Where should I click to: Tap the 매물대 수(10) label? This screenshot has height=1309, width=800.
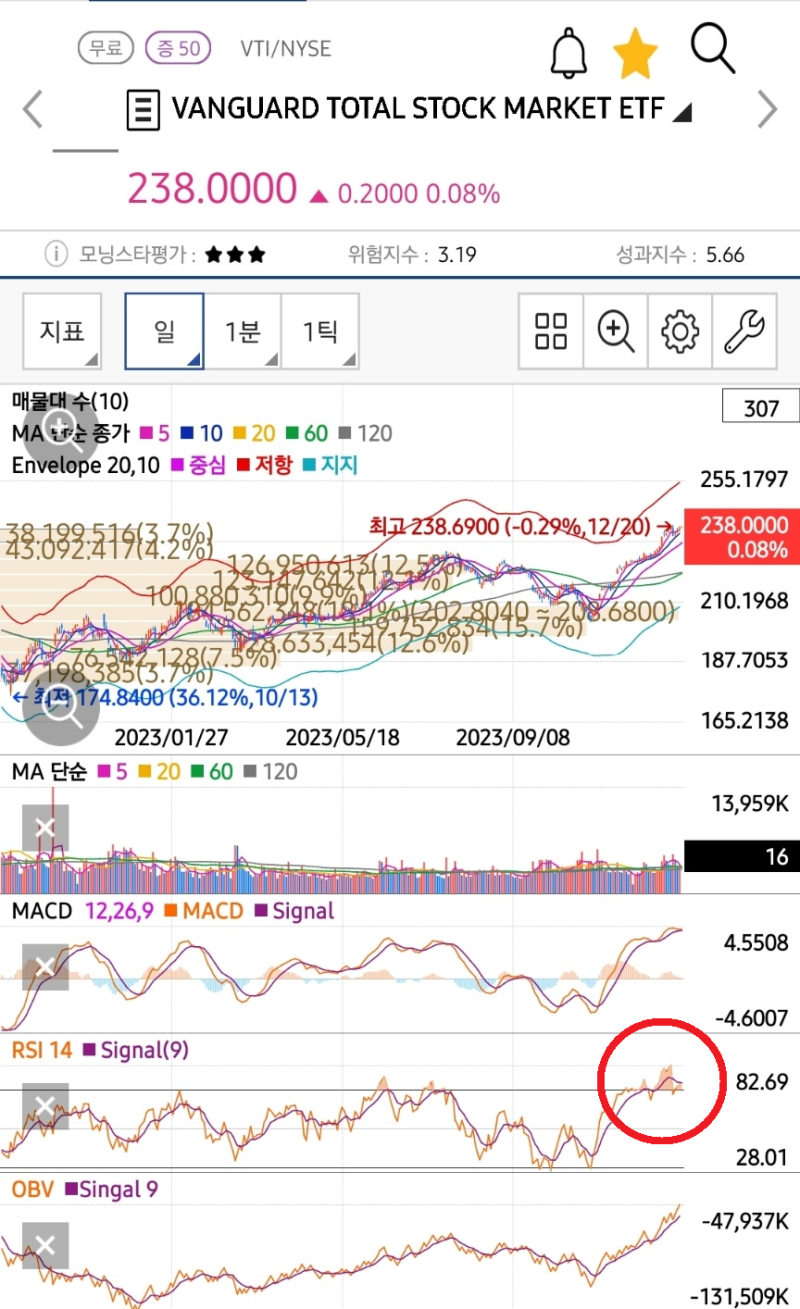[70, 402]
